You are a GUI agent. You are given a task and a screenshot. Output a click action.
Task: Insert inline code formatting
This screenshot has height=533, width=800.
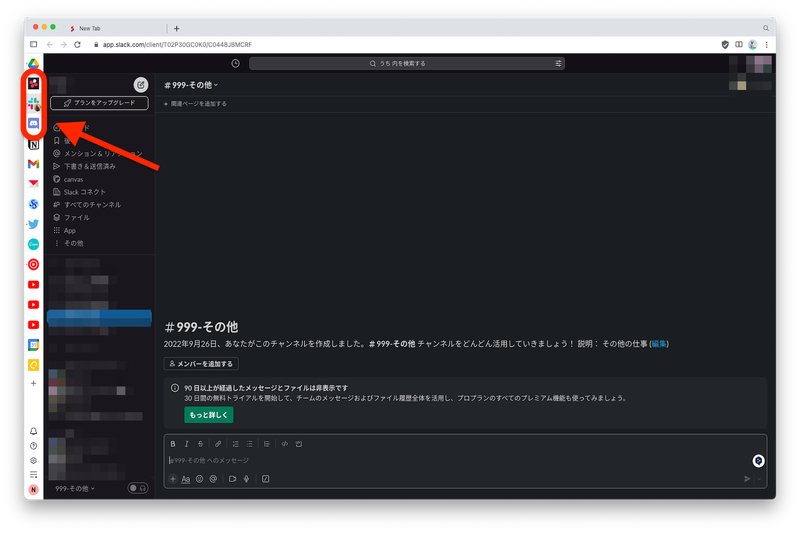coord(285,444)
